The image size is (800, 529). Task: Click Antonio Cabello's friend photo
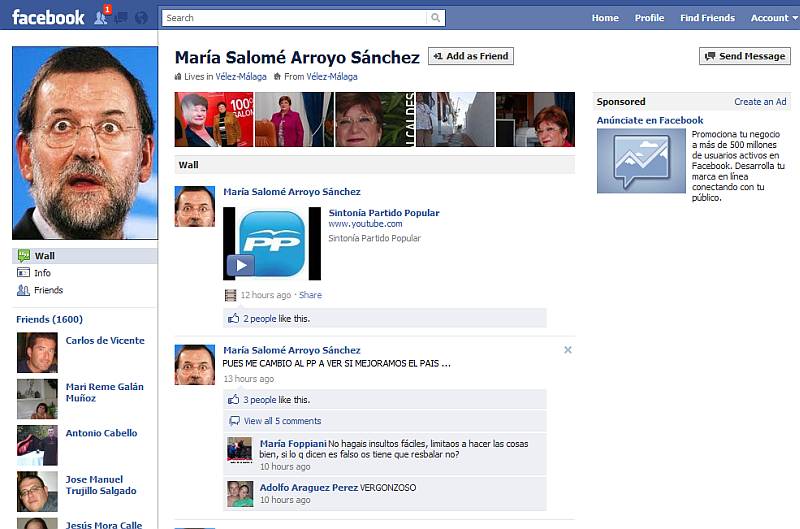[37, 445]
